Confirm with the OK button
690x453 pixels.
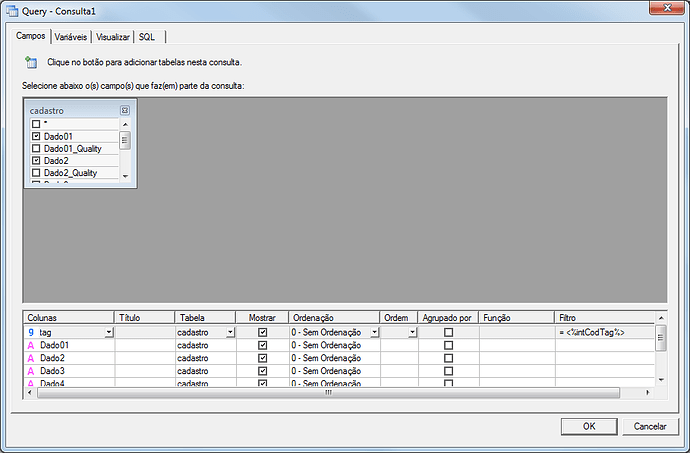pyautogui.click(x=589, y=426)
